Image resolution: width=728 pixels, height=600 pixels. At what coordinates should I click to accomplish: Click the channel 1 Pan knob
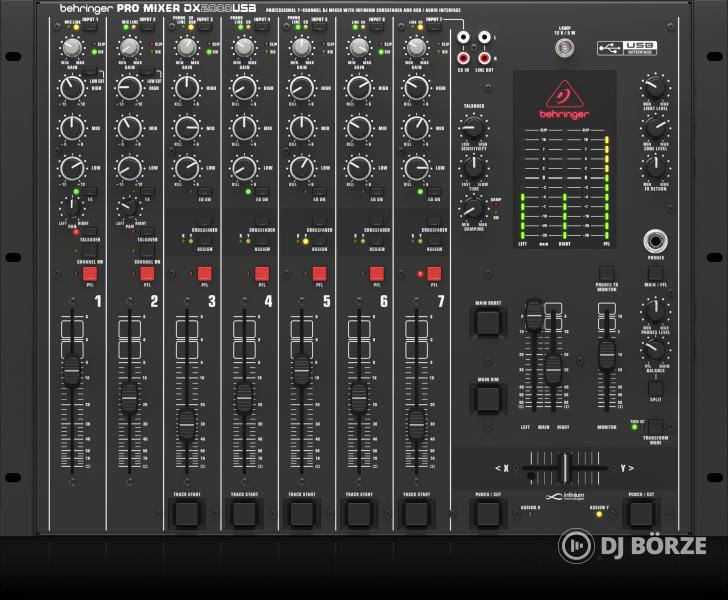tap(72, 208)
